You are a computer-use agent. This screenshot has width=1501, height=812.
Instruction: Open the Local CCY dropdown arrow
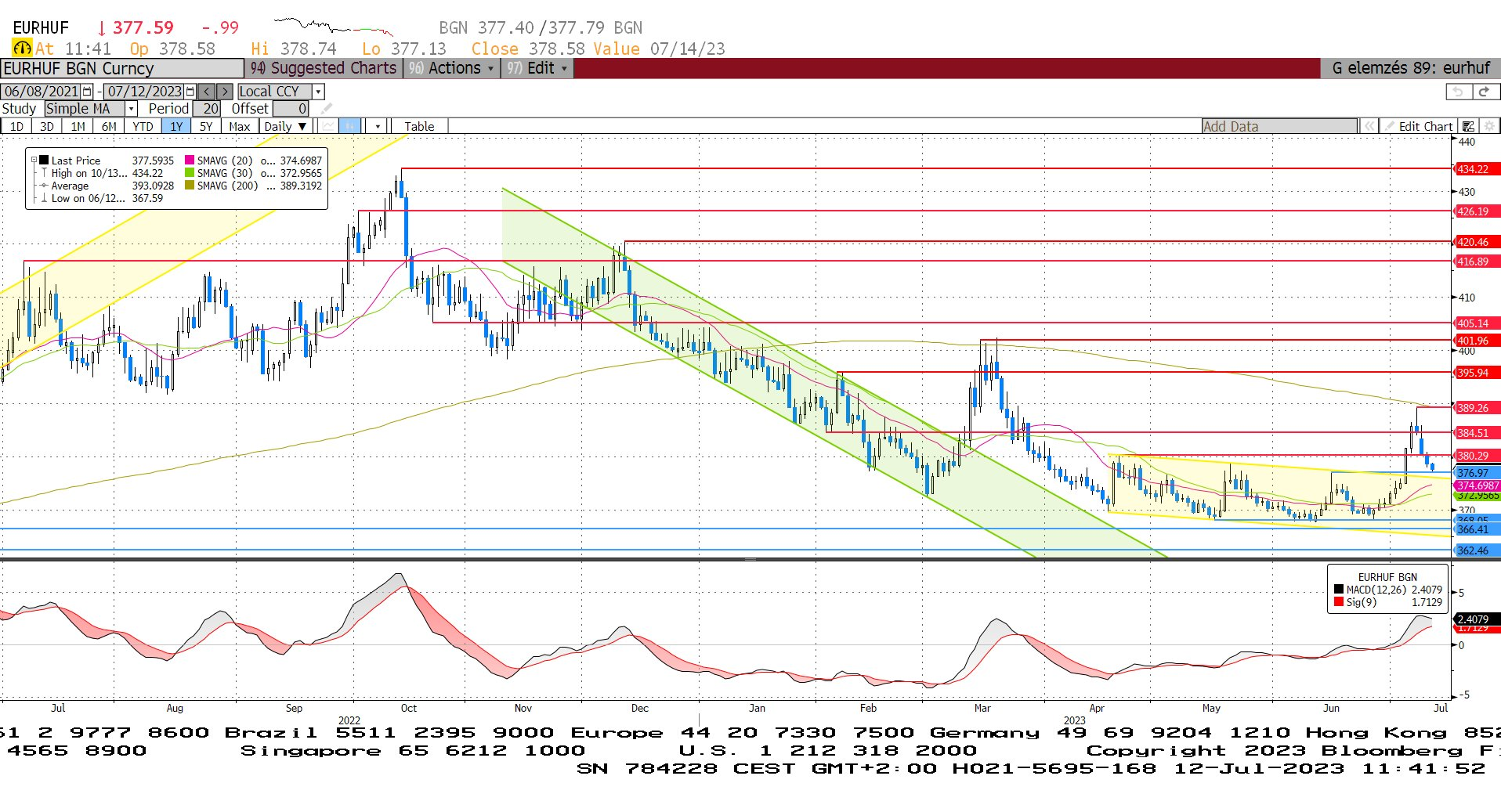pos(318,92)
